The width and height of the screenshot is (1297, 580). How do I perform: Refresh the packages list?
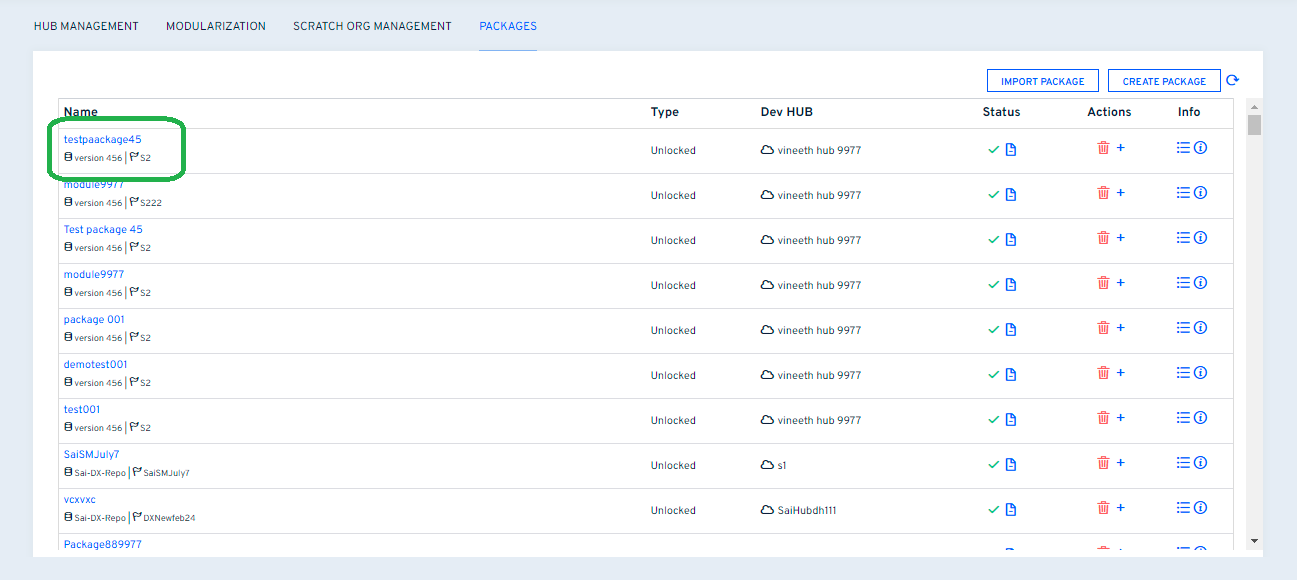pyautogui.click(x=1232, y=79)
